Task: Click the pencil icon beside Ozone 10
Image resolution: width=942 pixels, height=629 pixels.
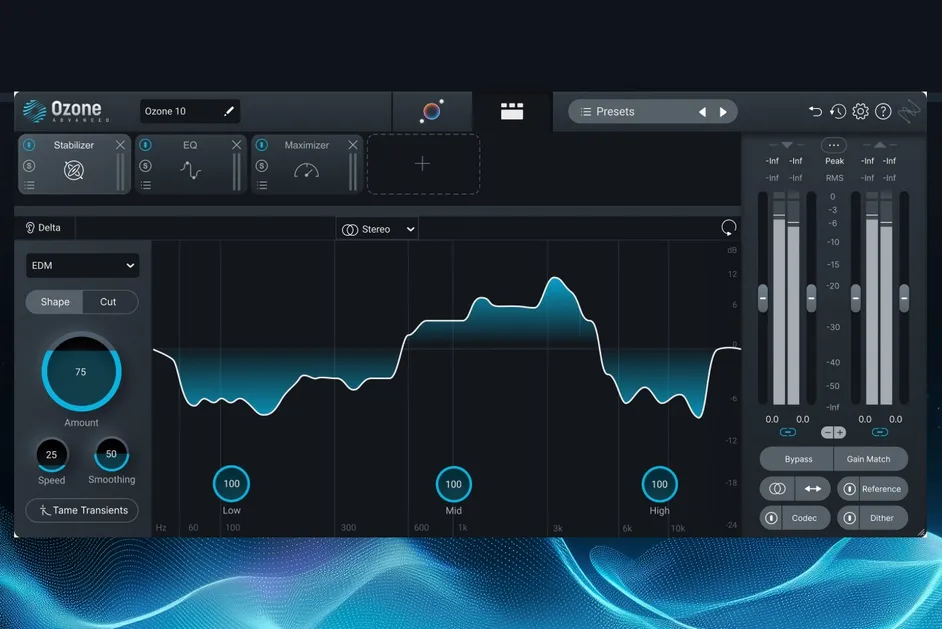Action: [x=229, y=111]
